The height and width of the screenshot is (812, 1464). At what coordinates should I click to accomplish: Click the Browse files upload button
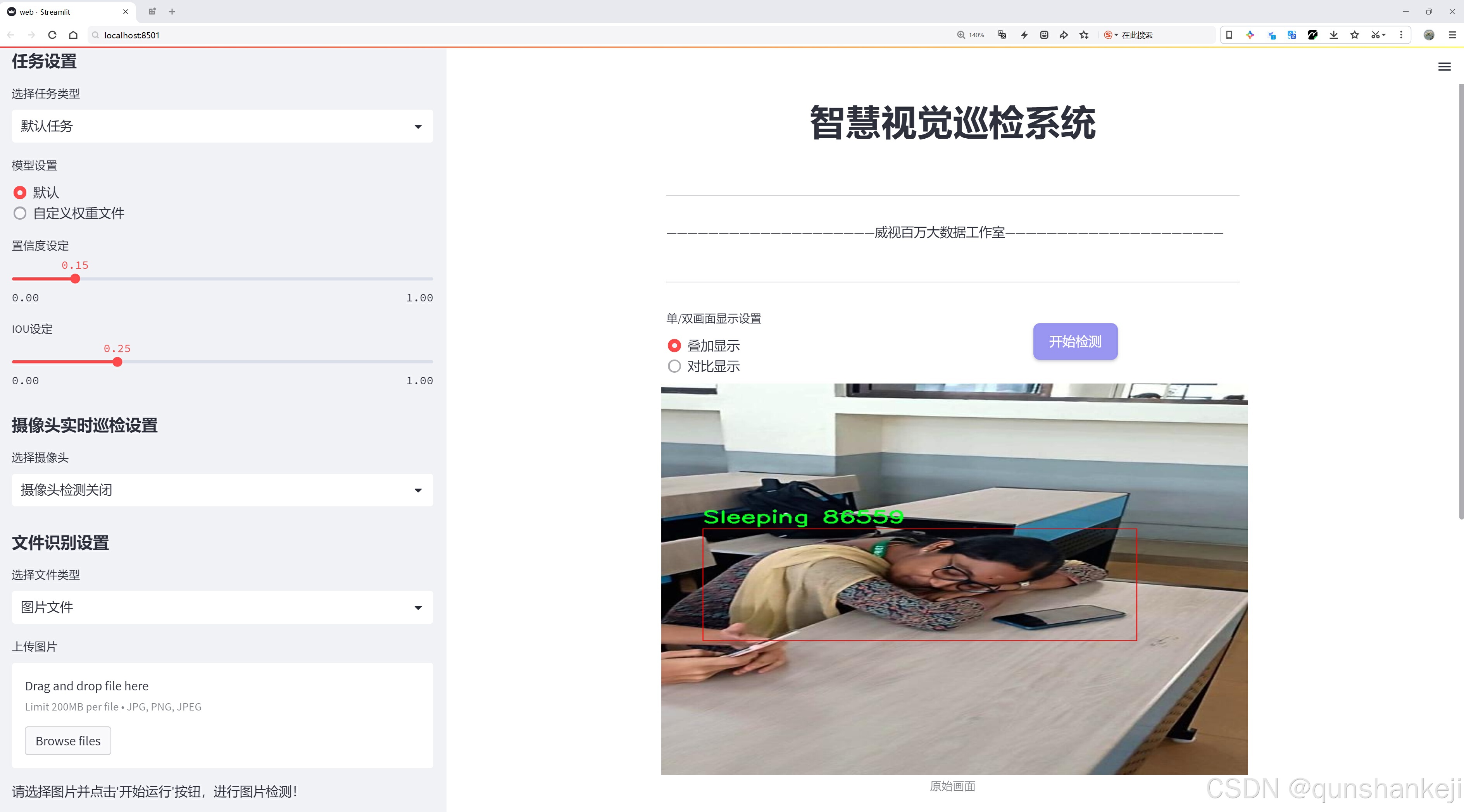click(67, 740)
